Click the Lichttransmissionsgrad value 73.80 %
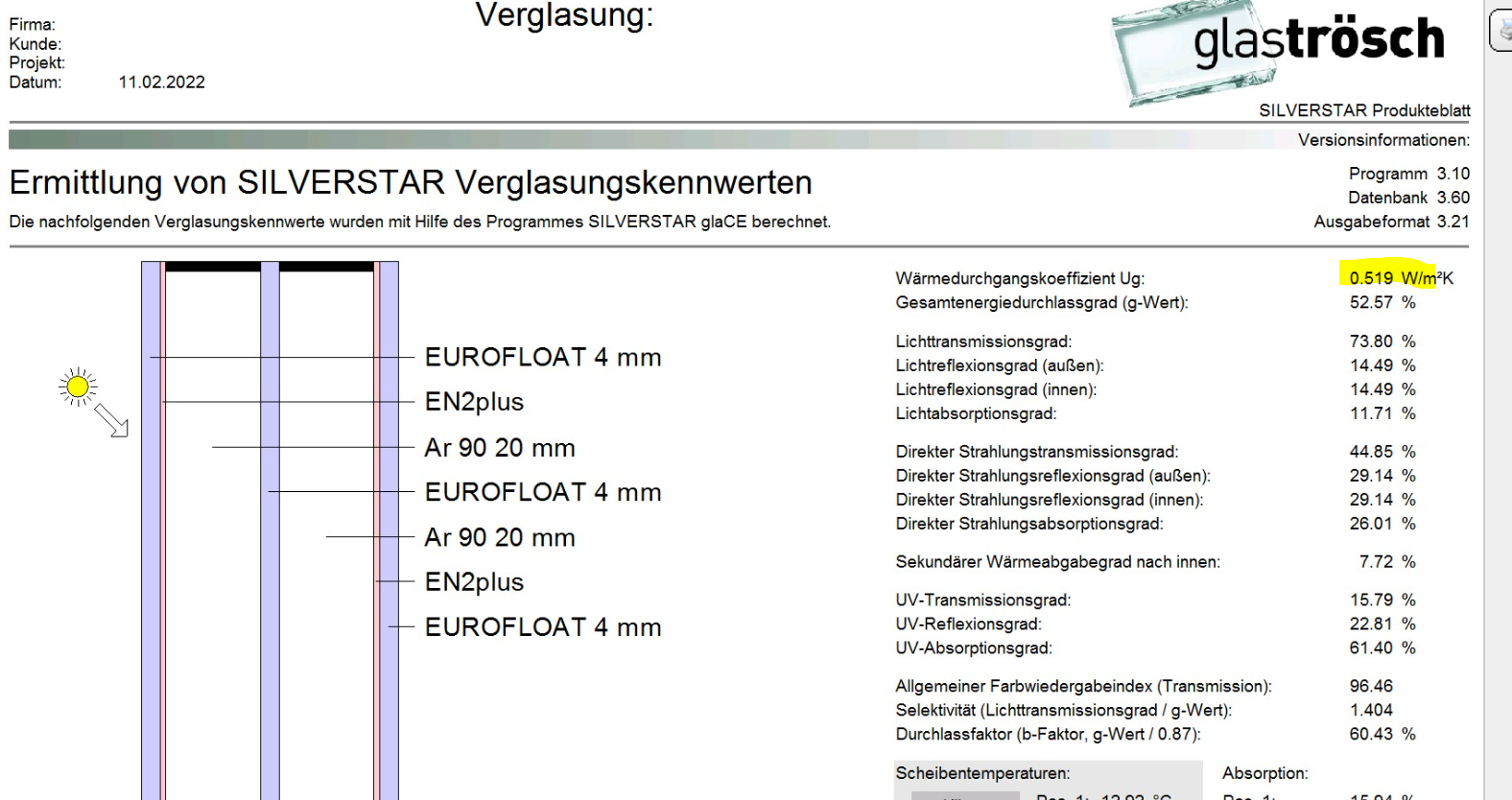Screen dimensions: 1512x800 pyautogui.click(x=1382, y=341)
